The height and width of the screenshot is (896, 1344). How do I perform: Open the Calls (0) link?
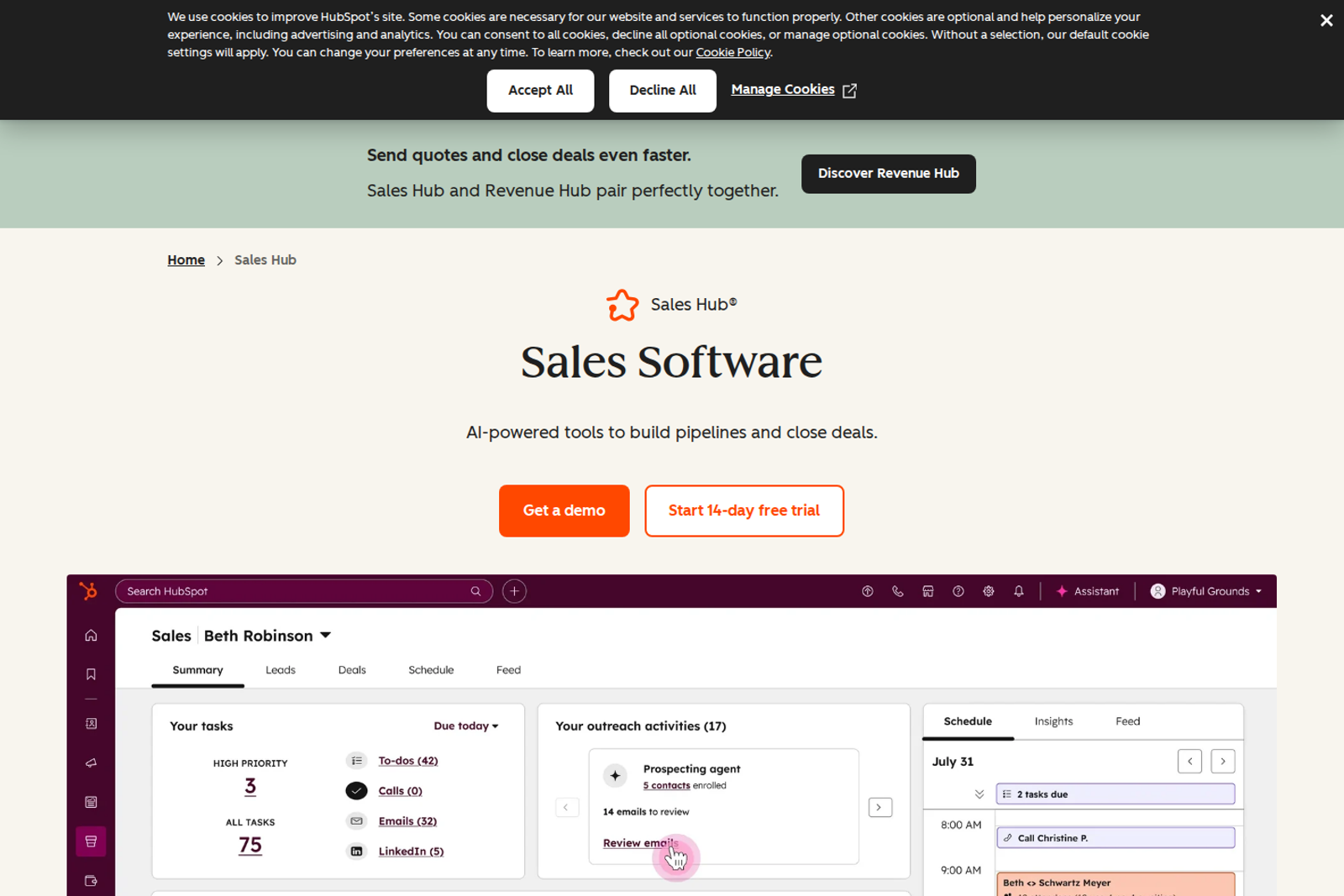point(401,791)
